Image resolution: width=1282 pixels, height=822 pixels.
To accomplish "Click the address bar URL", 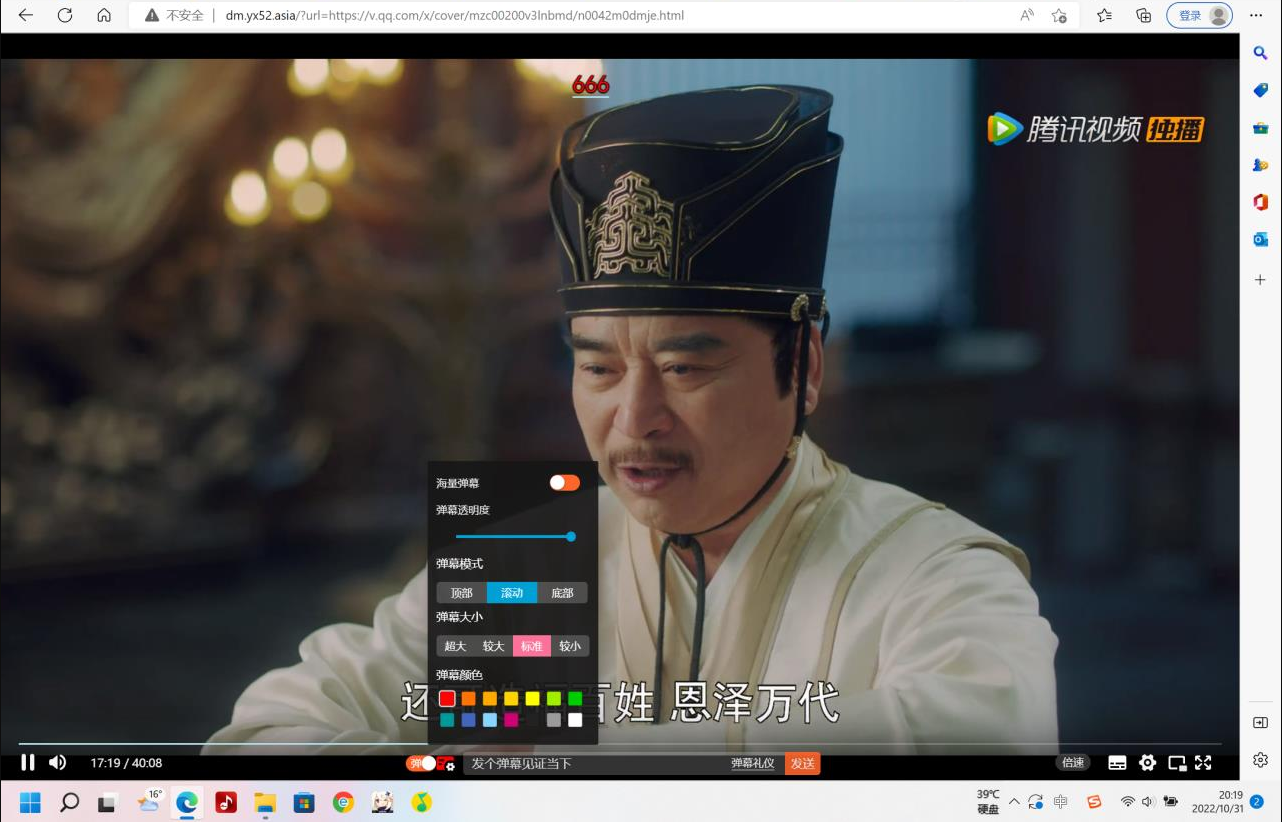I will [x=455, y=16].
